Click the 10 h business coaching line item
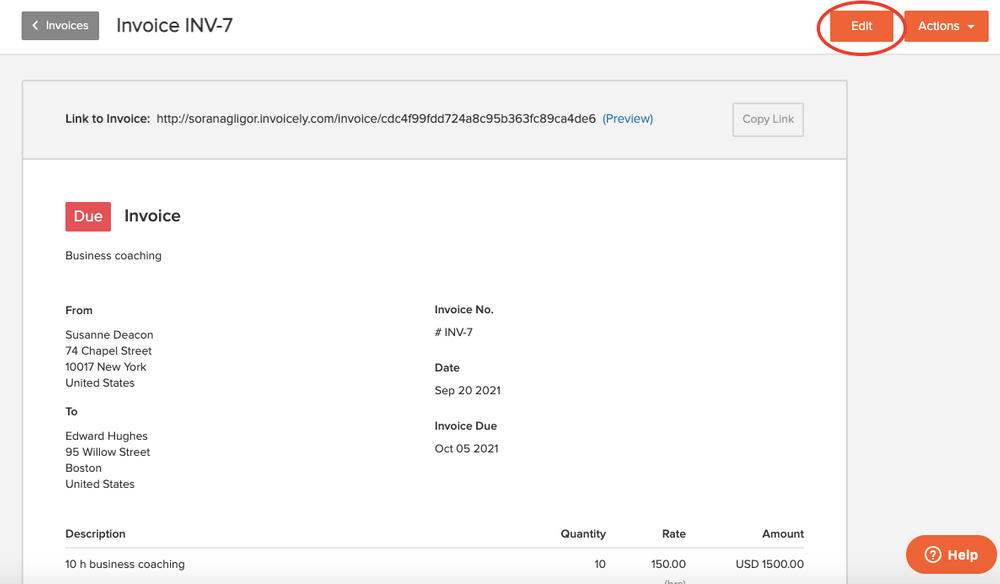 click(x=125, y=563)
